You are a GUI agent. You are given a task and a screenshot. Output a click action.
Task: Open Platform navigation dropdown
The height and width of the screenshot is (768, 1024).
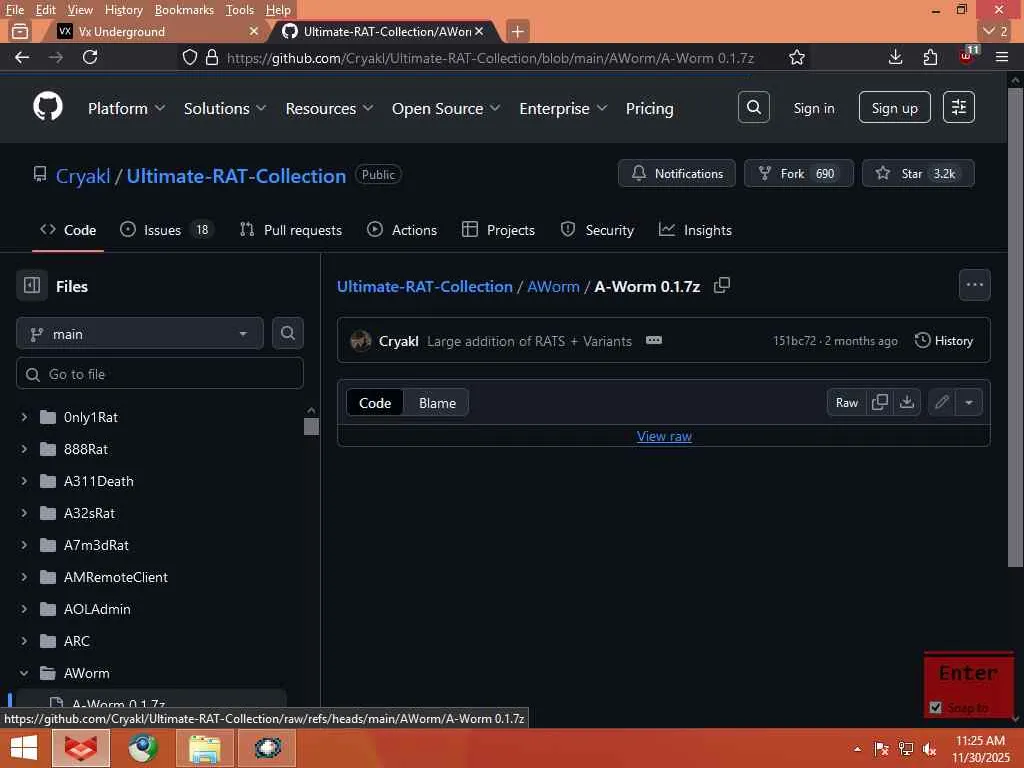pos(126,108)
